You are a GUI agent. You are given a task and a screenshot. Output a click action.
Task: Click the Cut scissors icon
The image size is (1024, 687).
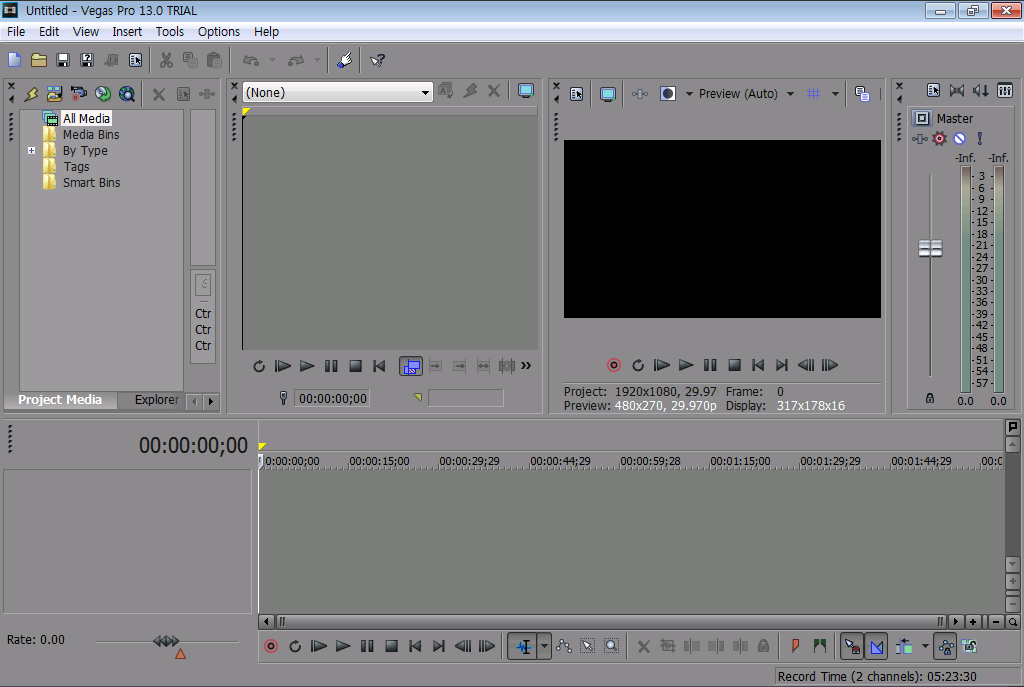[x=166, y=60]
